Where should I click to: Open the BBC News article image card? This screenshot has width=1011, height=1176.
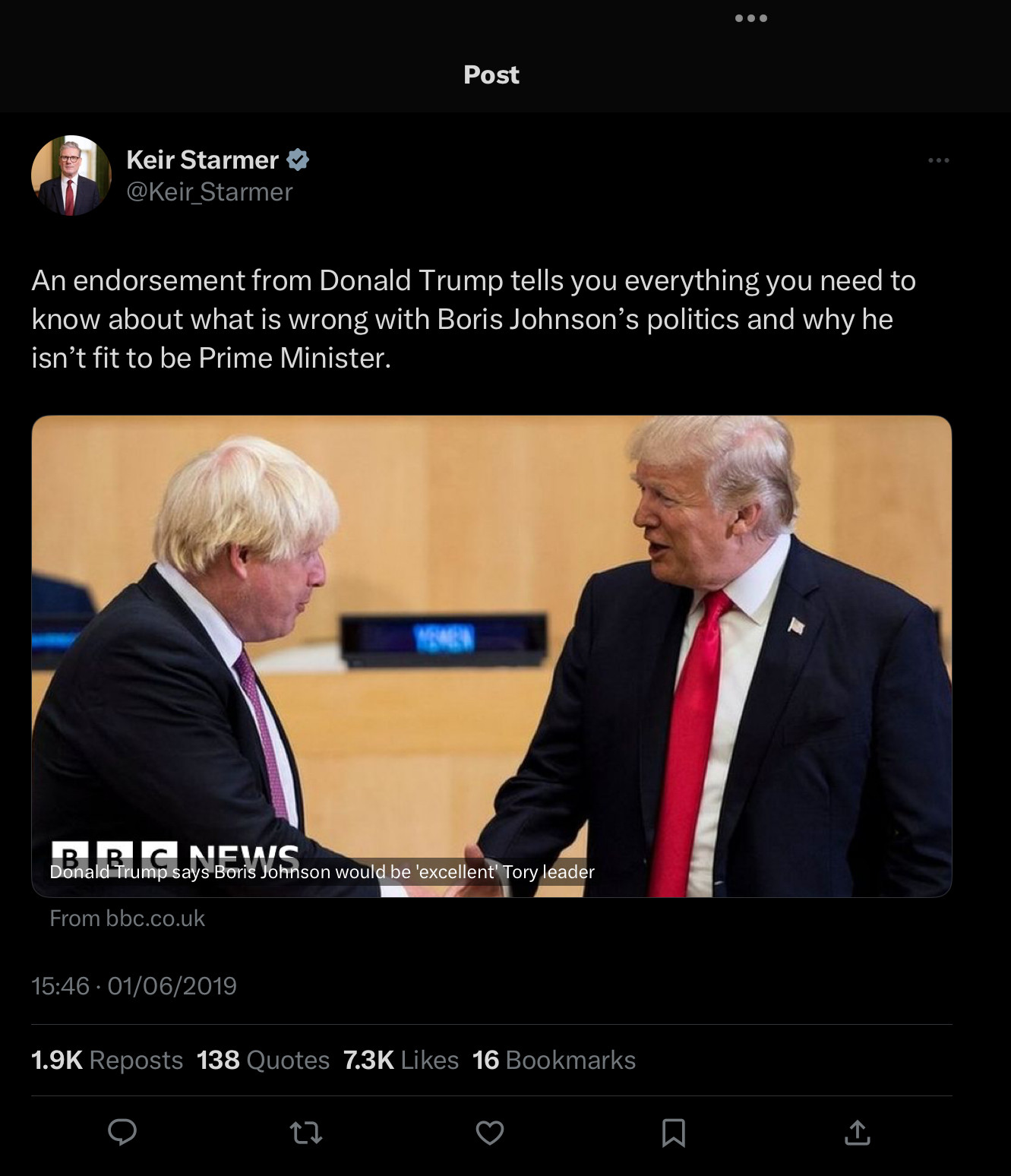click(x=491, y=656)
